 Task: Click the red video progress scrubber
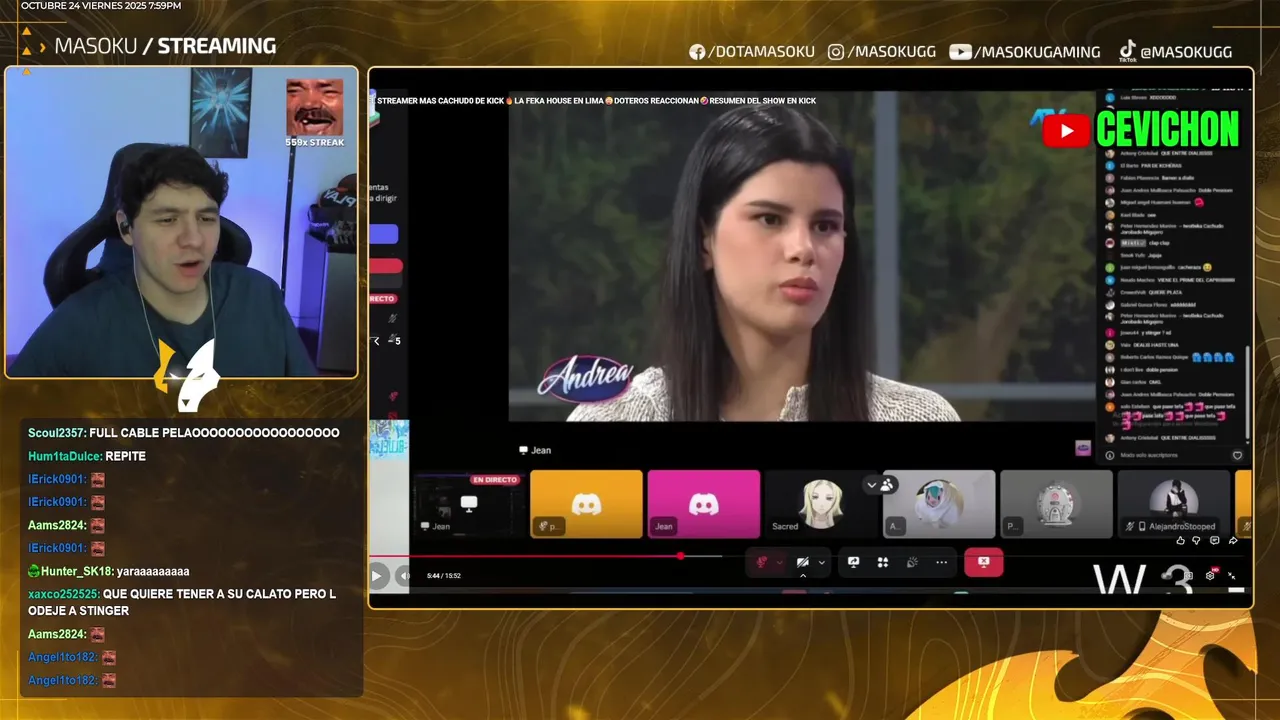[x=680, y=555]
